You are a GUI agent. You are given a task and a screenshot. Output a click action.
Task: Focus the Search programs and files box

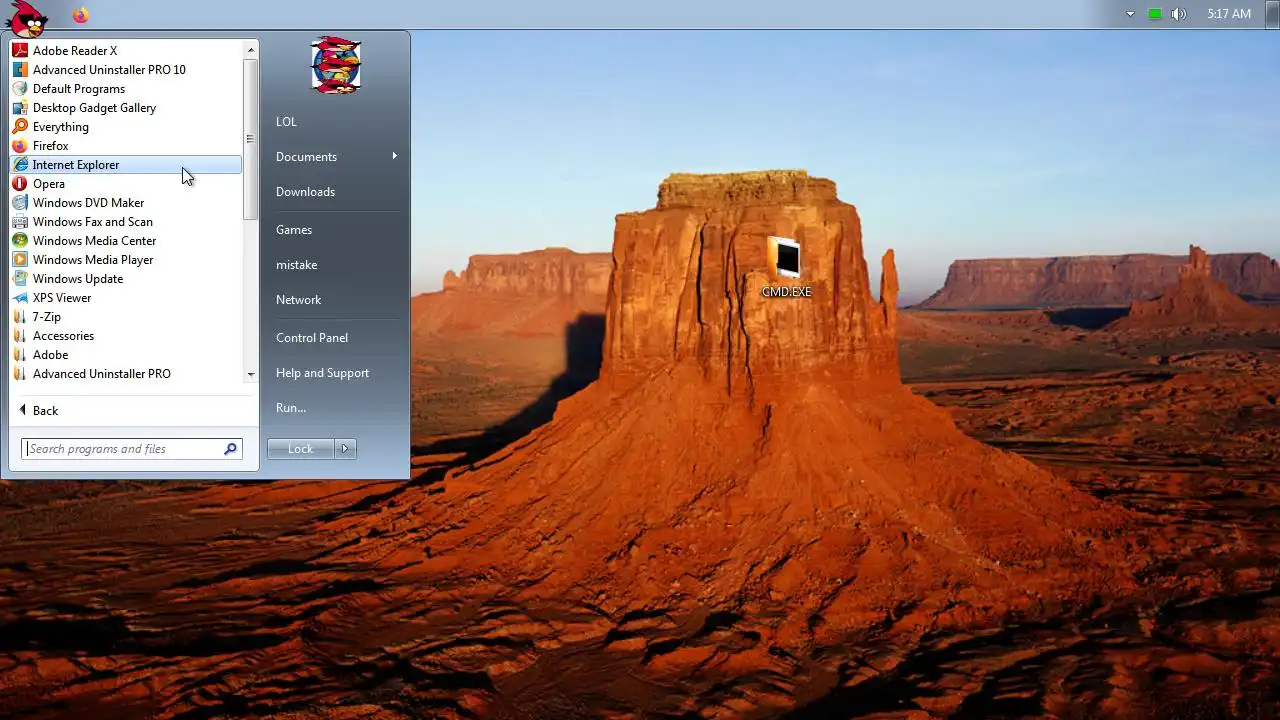pyautogui.click(x=132, y=449)
